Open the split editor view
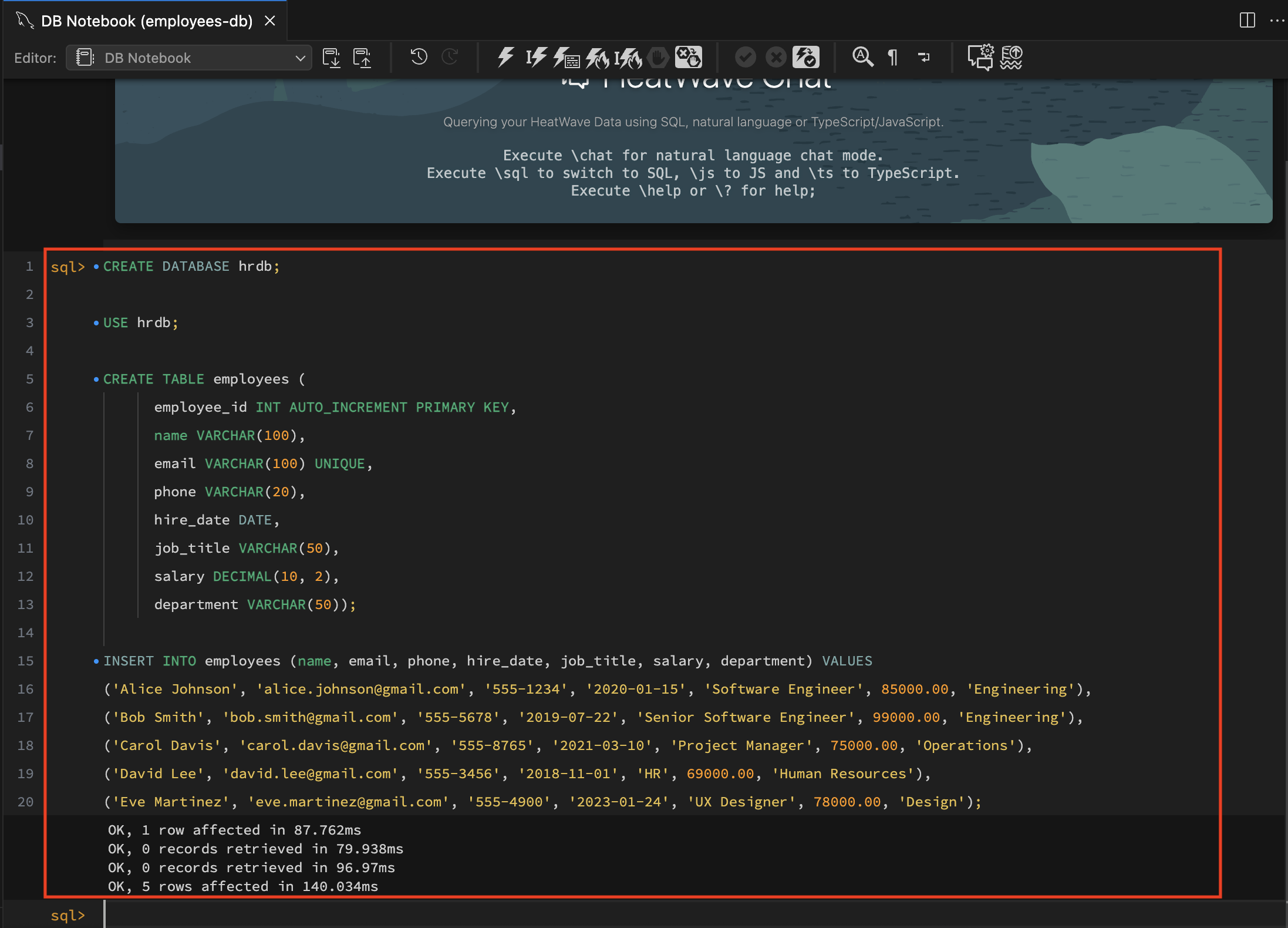 [x=1247, y=21]
